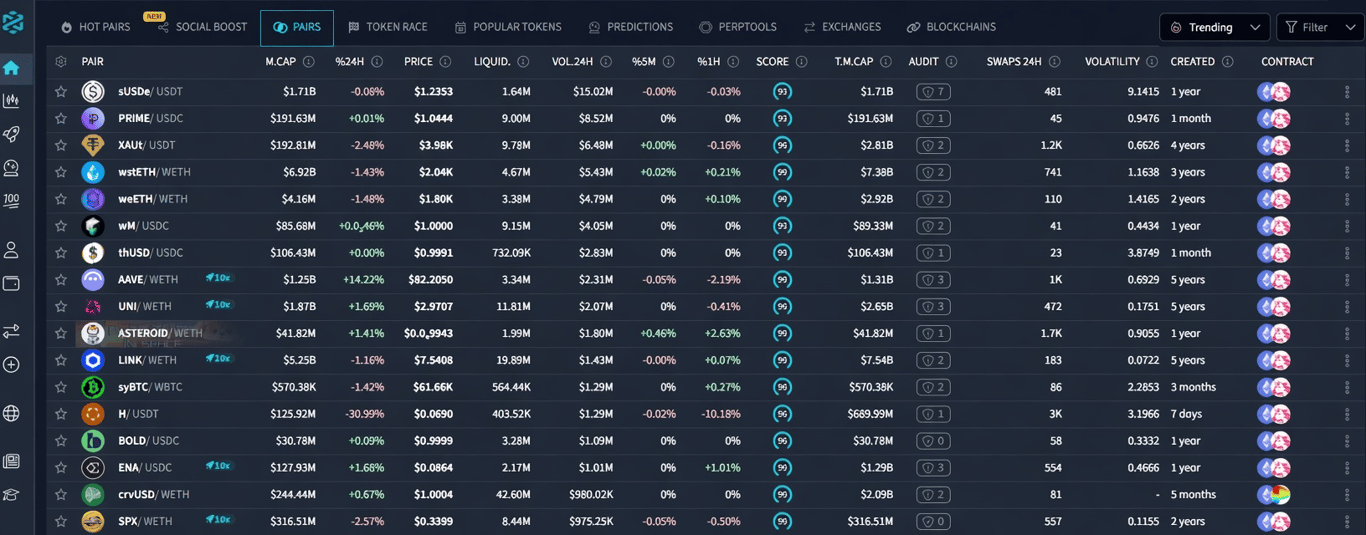
Task: Open the user account icon in sidebar
Action: [11, 249]
